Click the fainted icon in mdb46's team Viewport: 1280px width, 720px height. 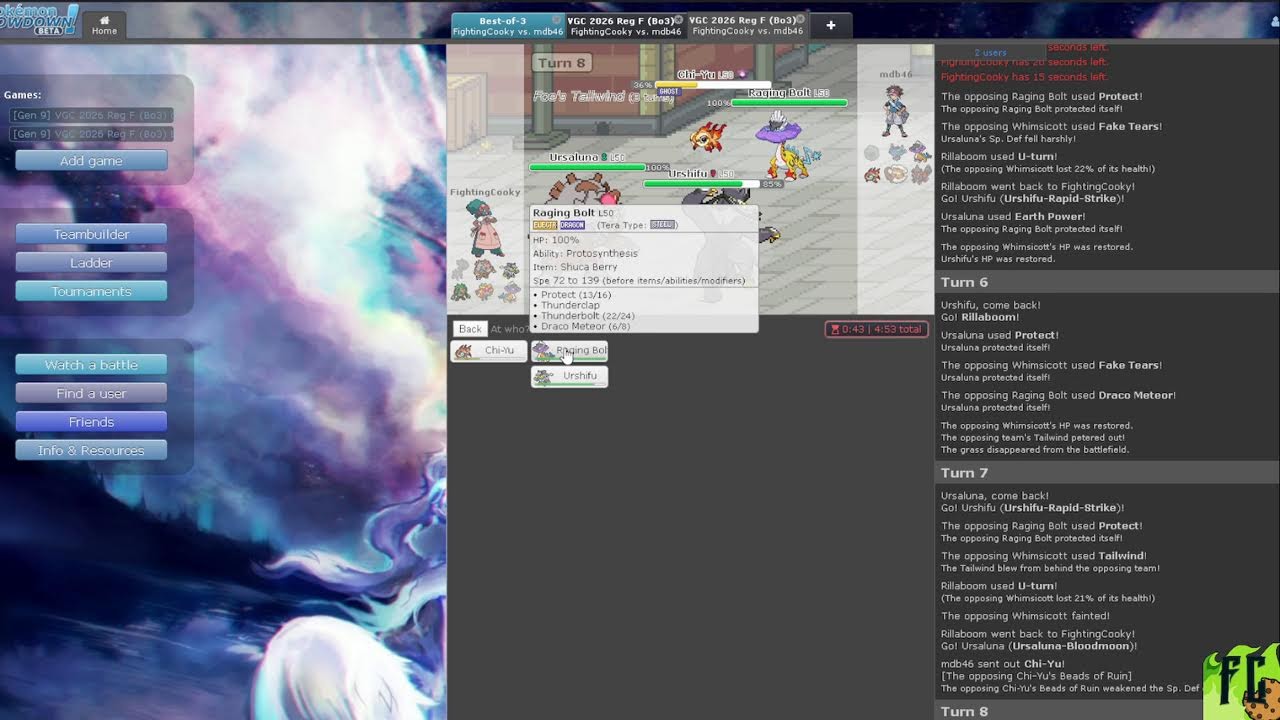coord(872,153)
